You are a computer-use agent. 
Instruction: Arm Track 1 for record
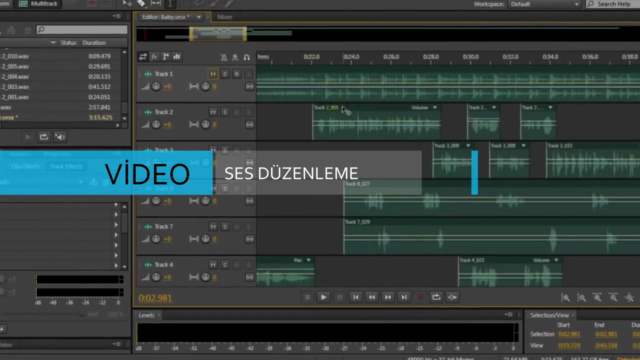coord(237,74)
